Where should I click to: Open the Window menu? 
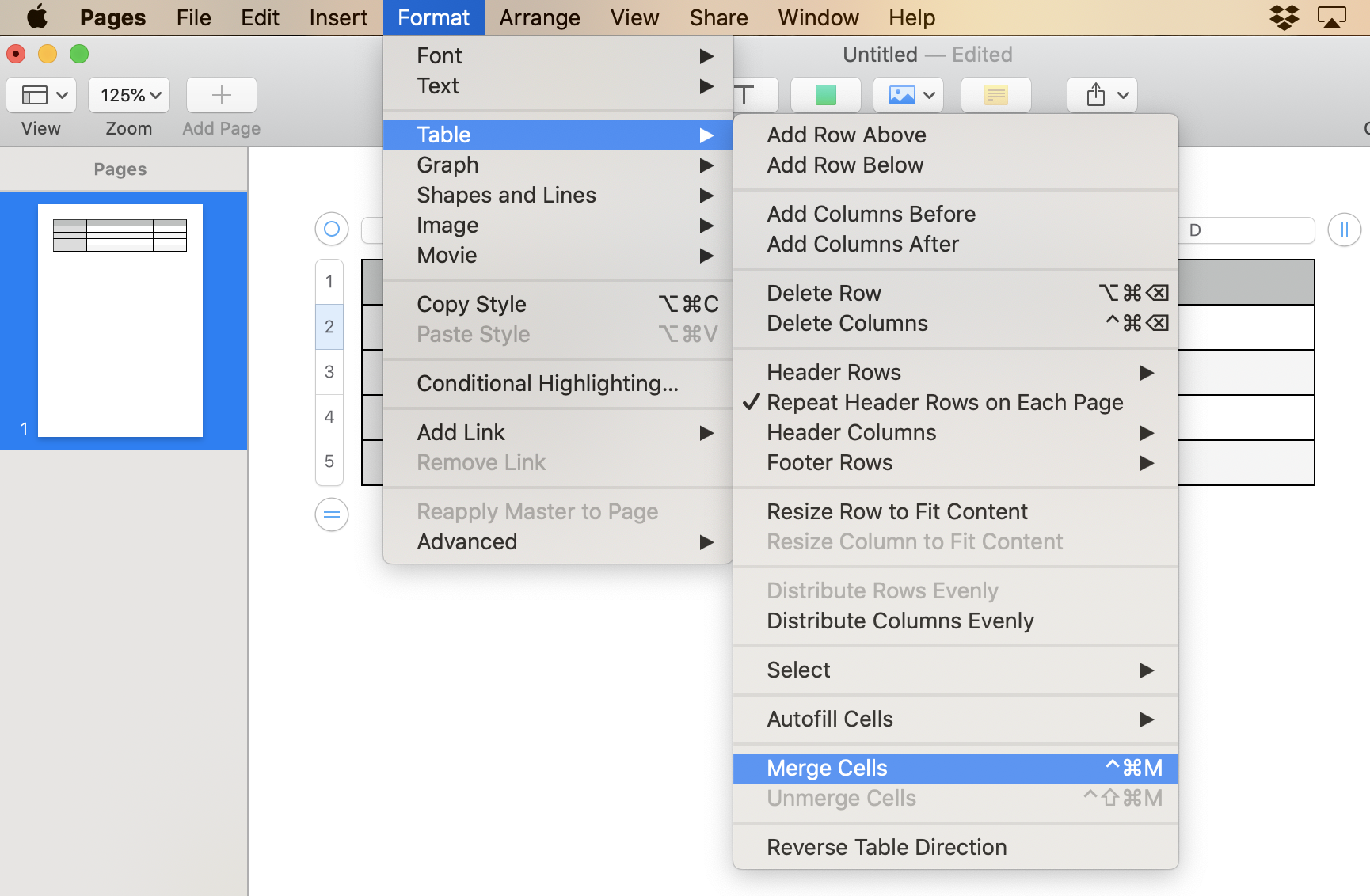818,17
